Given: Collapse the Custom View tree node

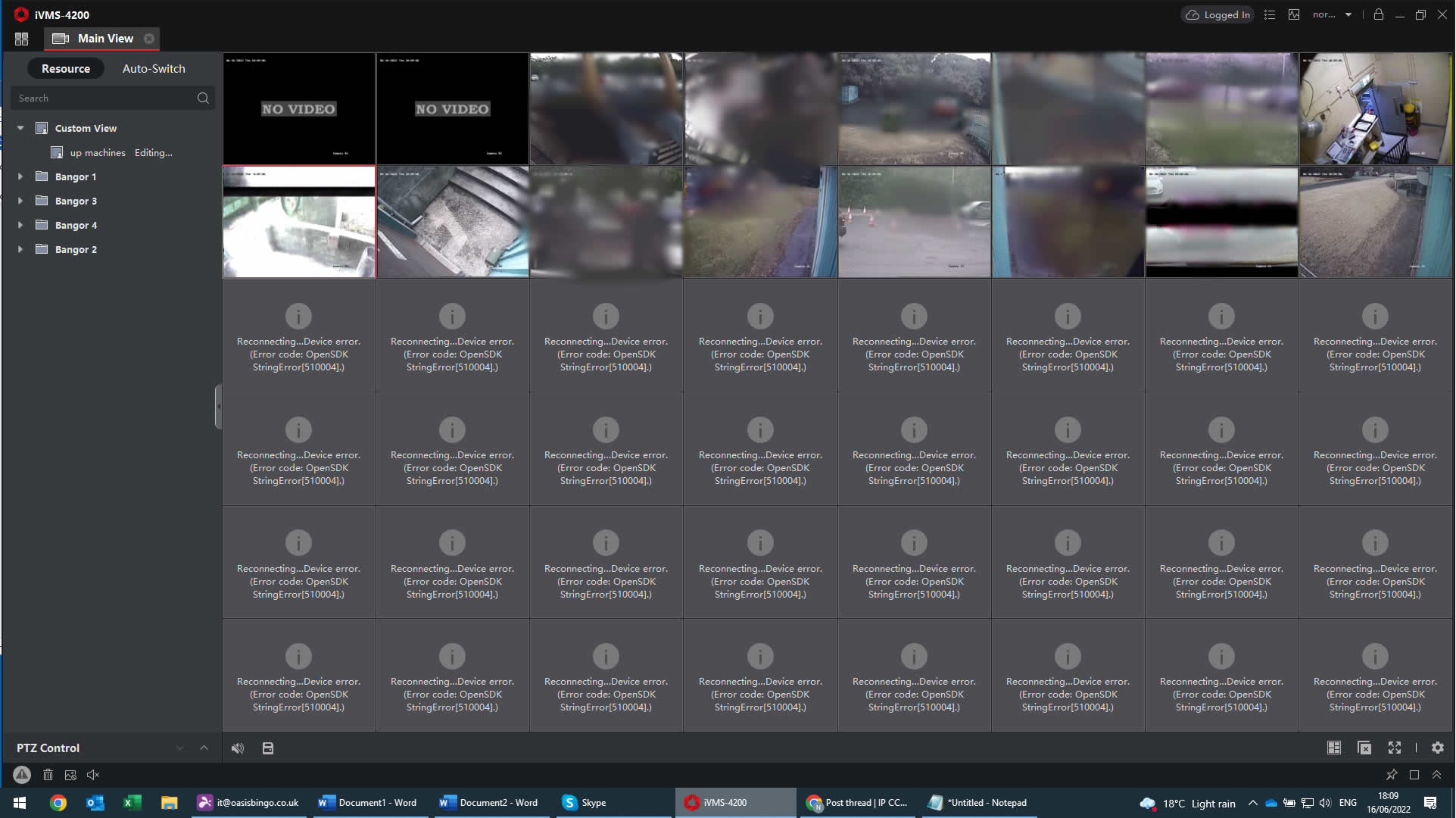Looking at the screenshot, I should [20, 128].
